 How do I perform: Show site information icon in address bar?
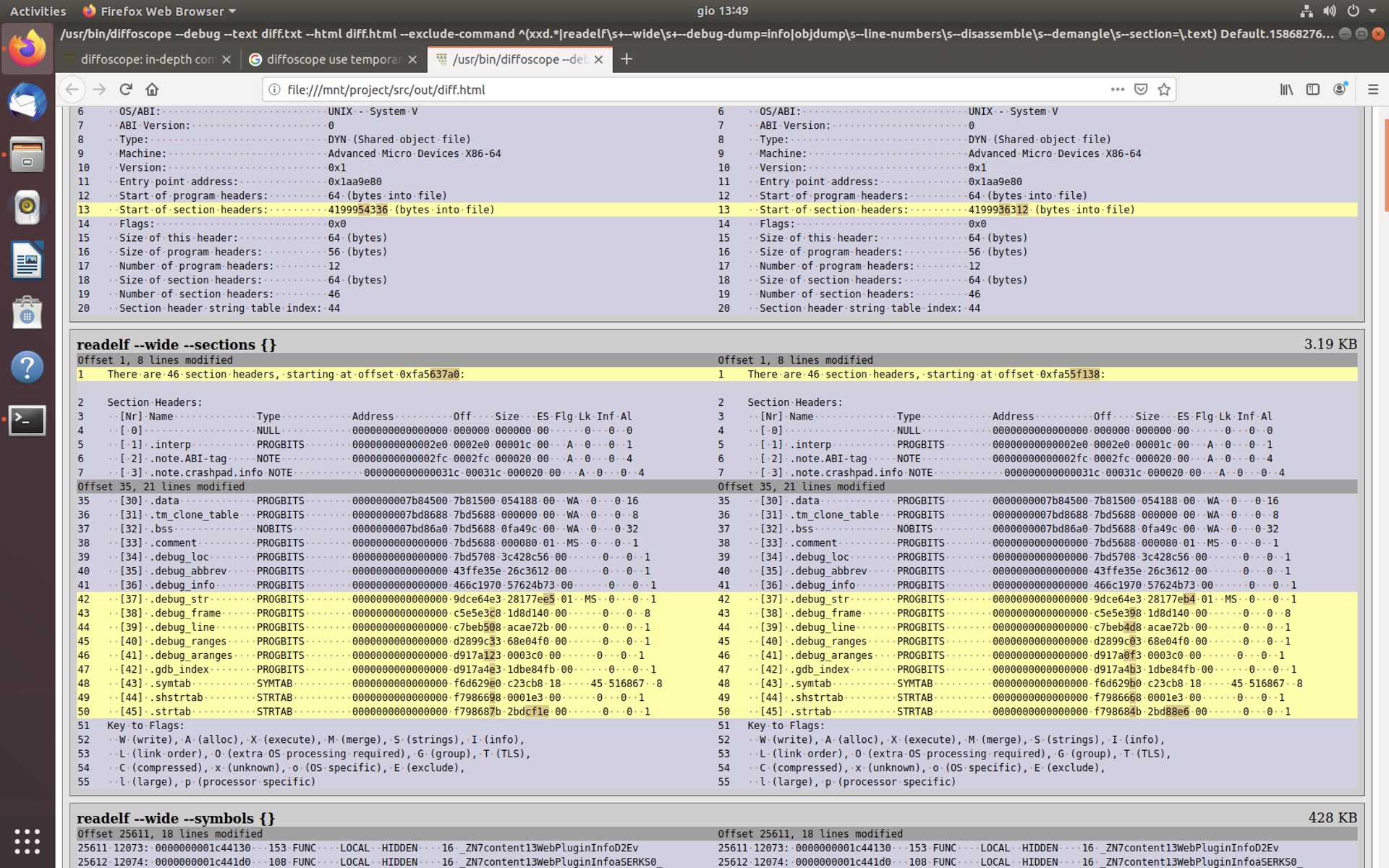click(x=274, y=90)
